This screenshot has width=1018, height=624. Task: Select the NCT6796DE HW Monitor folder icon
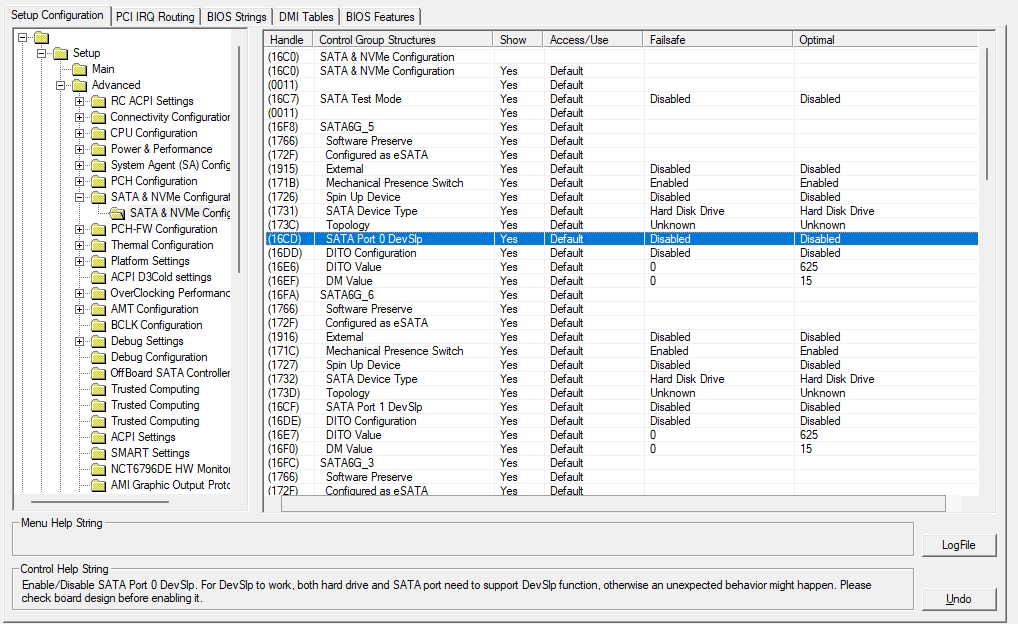click(99, 469)
